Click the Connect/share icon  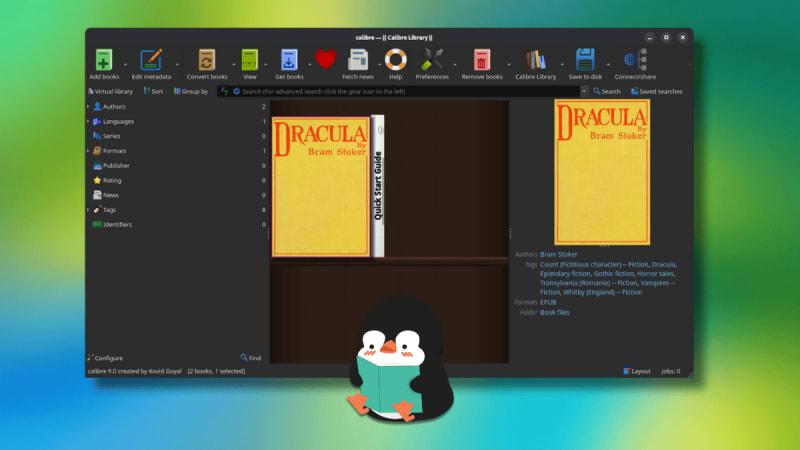[635, 60]
